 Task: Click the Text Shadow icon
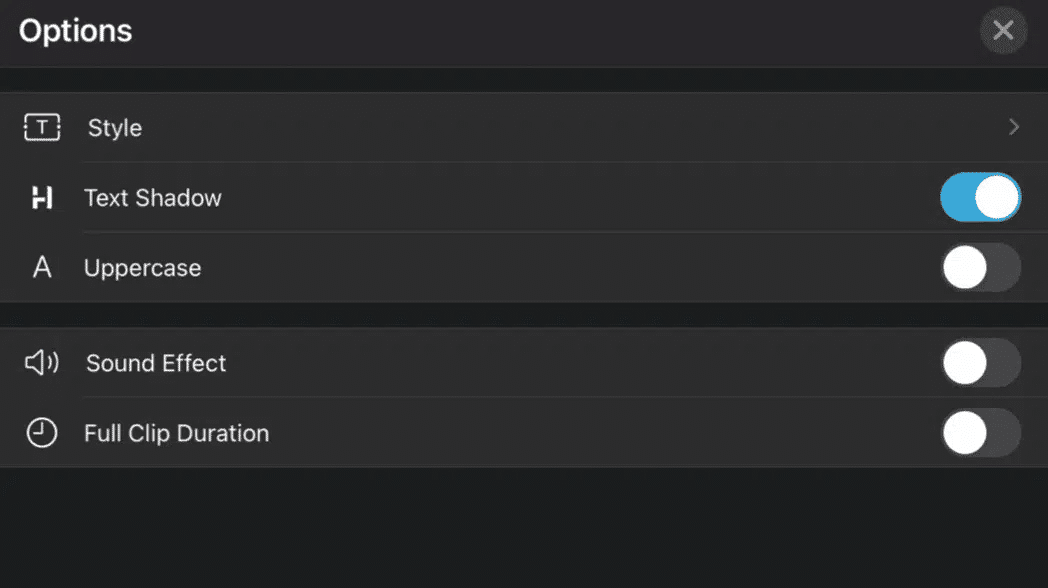tap(42, 198)
